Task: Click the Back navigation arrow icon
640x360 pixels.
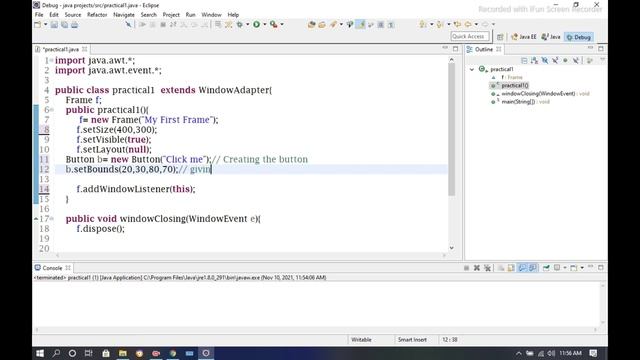Action: (x=468, y=25)
